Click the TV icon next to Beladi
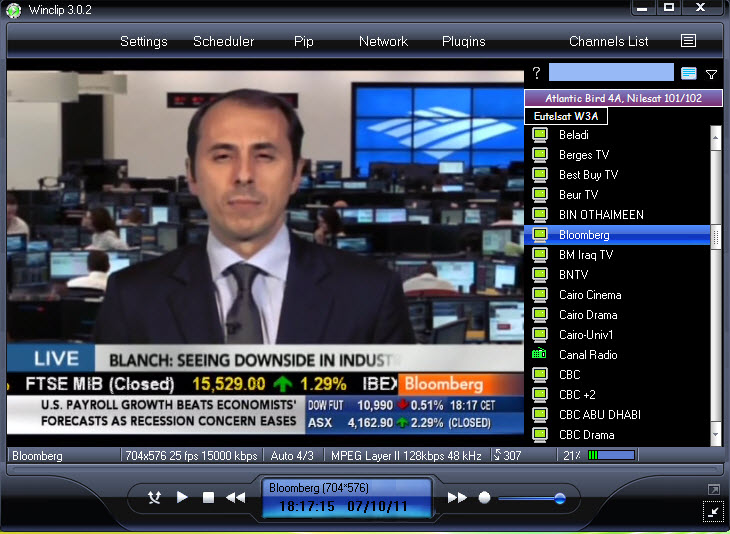730x534 pixels. point(540,135)
